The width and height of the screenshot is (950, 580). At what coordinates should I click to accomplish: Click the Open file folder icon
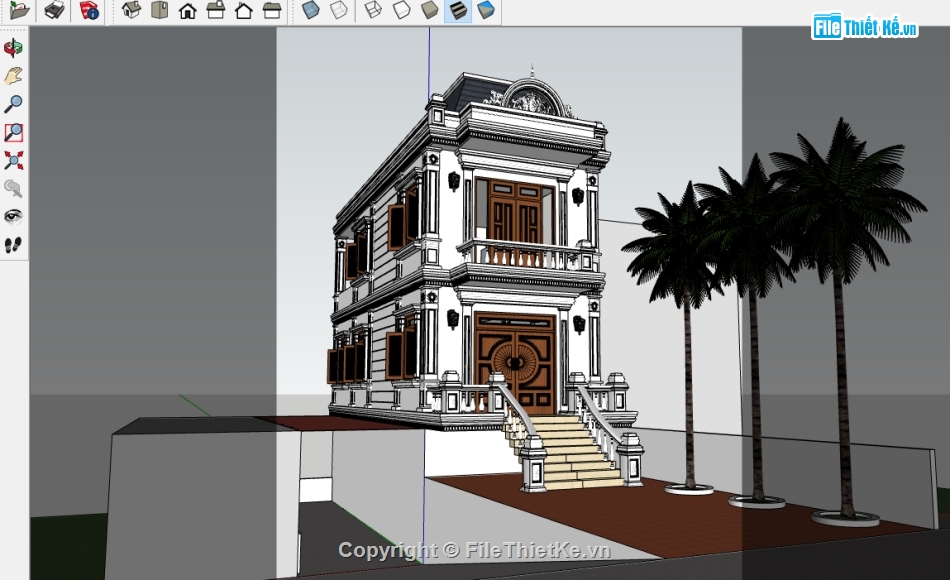[x=20, y=11]
